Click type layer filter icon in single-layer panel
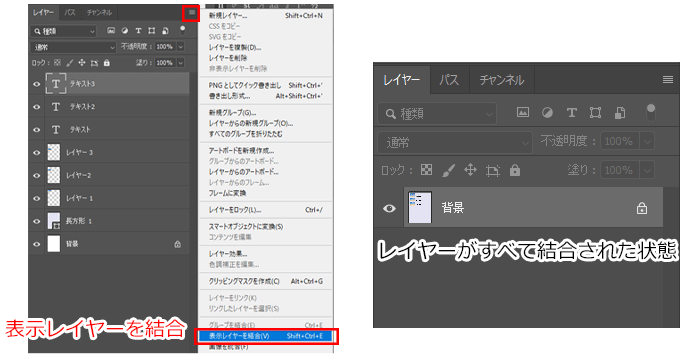 click(571, 113)
